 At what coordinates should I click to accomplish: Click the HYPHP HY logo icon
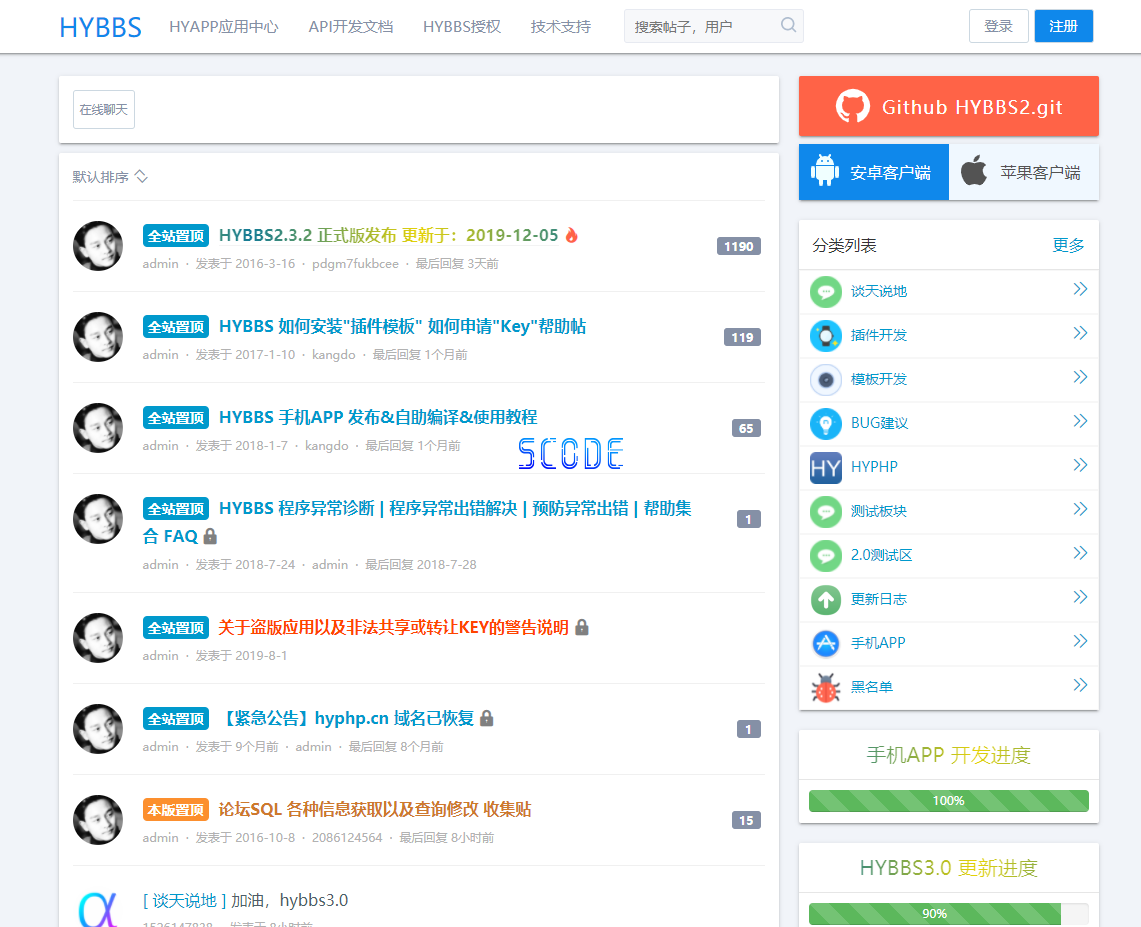[826, 468]
